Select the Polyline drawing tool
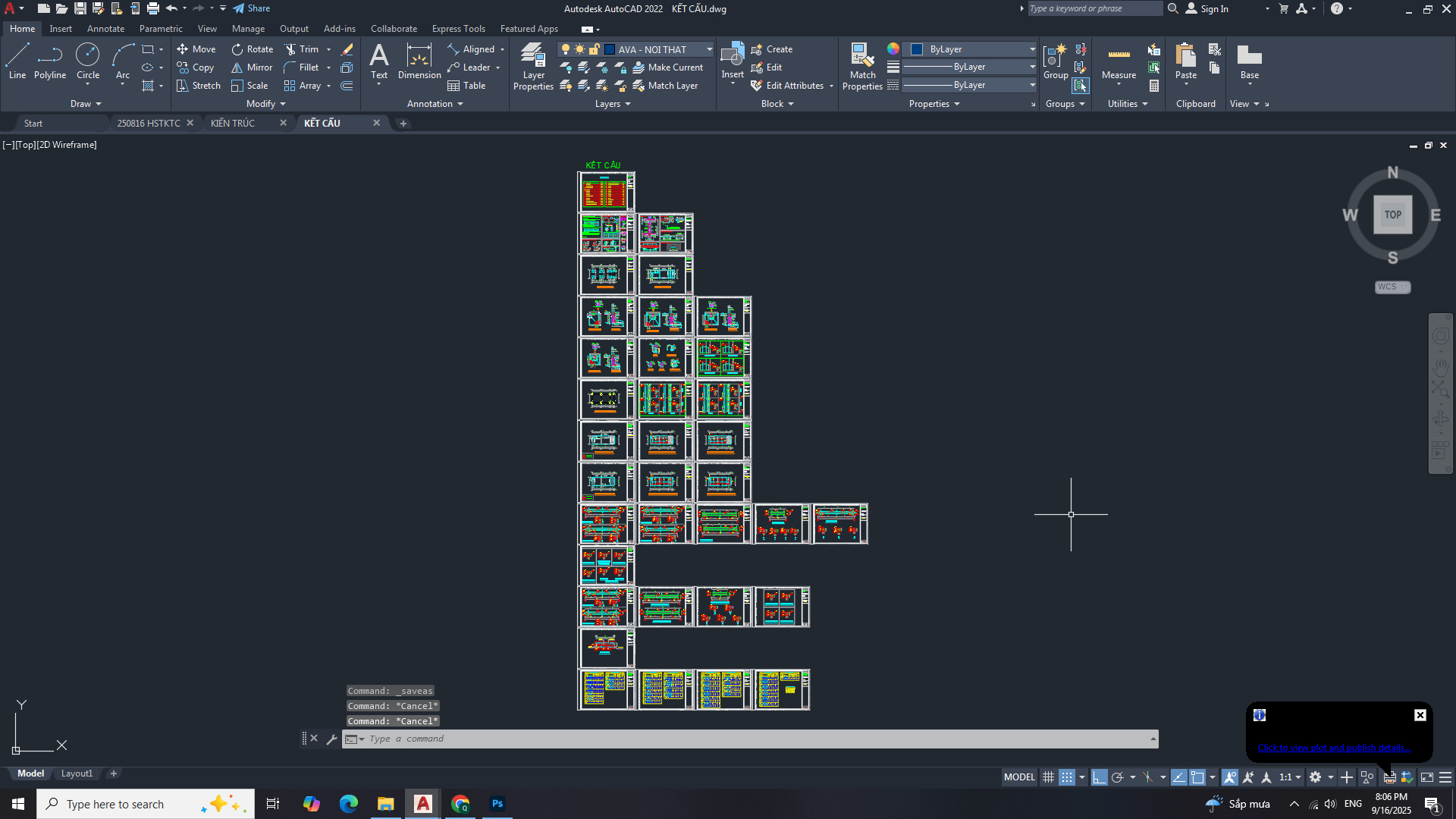Viewport: 1456px width, 819px height. click(x=50, y=61)
